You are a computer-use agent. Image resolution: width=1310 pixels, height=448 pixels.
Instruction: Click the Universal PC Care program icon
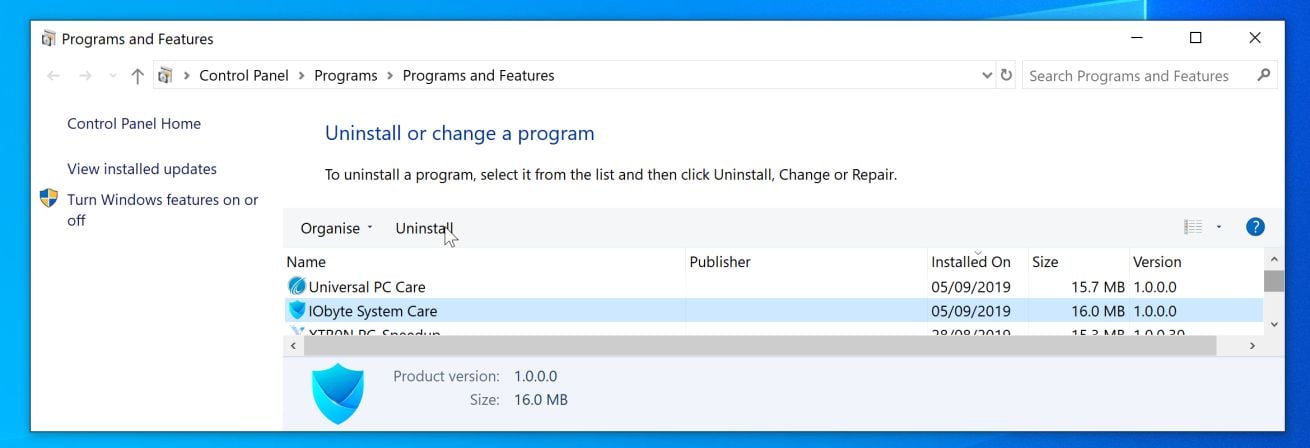[x=297, y=287]
